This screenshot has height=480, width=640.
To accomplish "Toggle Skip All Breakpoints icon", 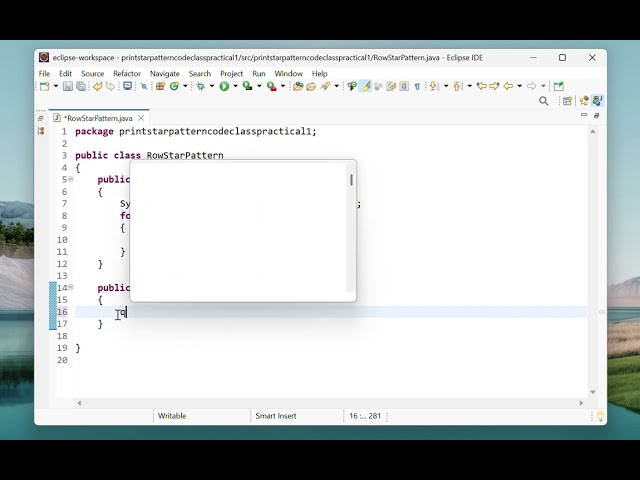I will (144, 86).
